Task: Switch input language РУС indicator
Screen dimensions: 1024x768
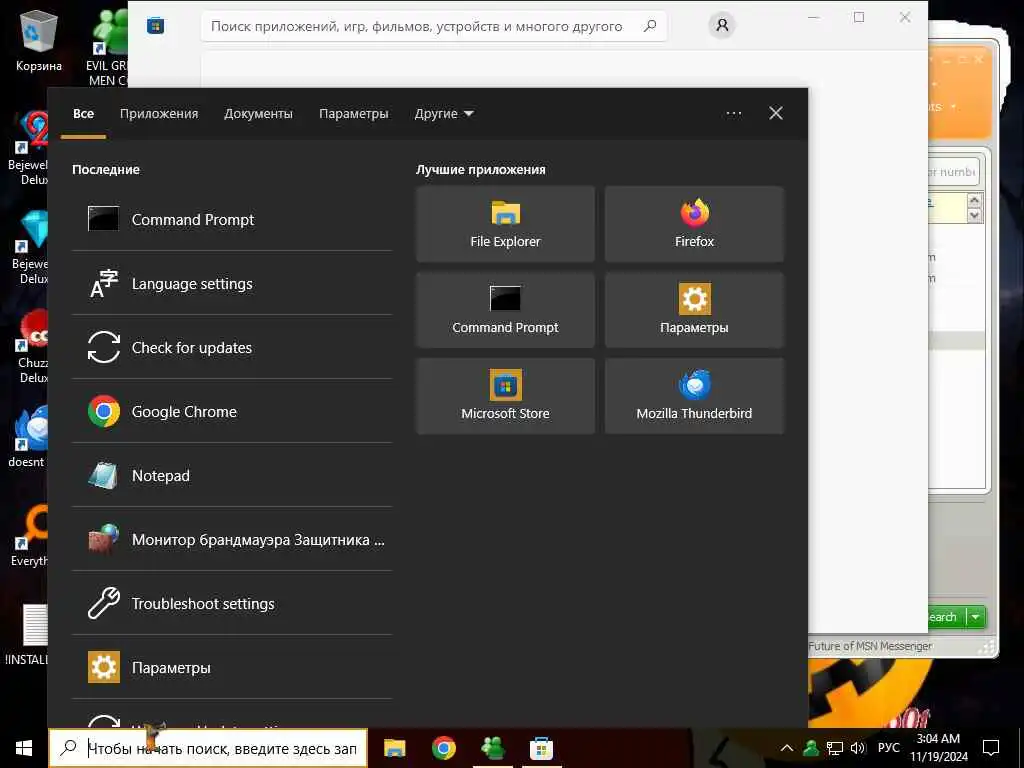Action: click(888, 748)
